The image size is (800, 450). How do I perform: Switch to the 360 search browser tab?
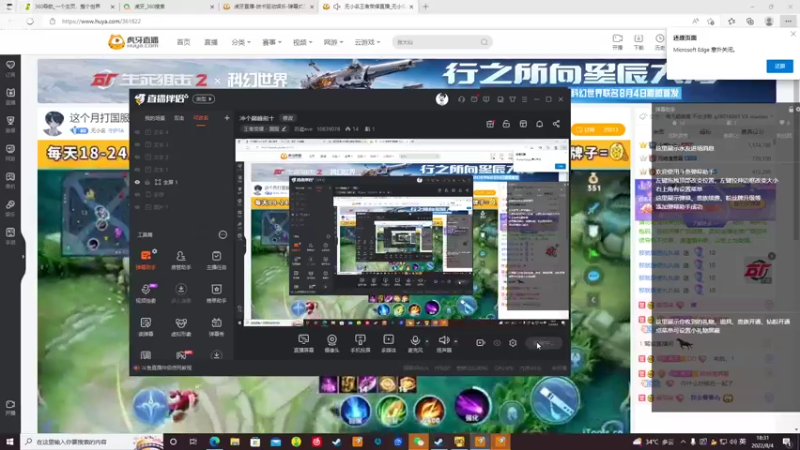coord(169,7)
